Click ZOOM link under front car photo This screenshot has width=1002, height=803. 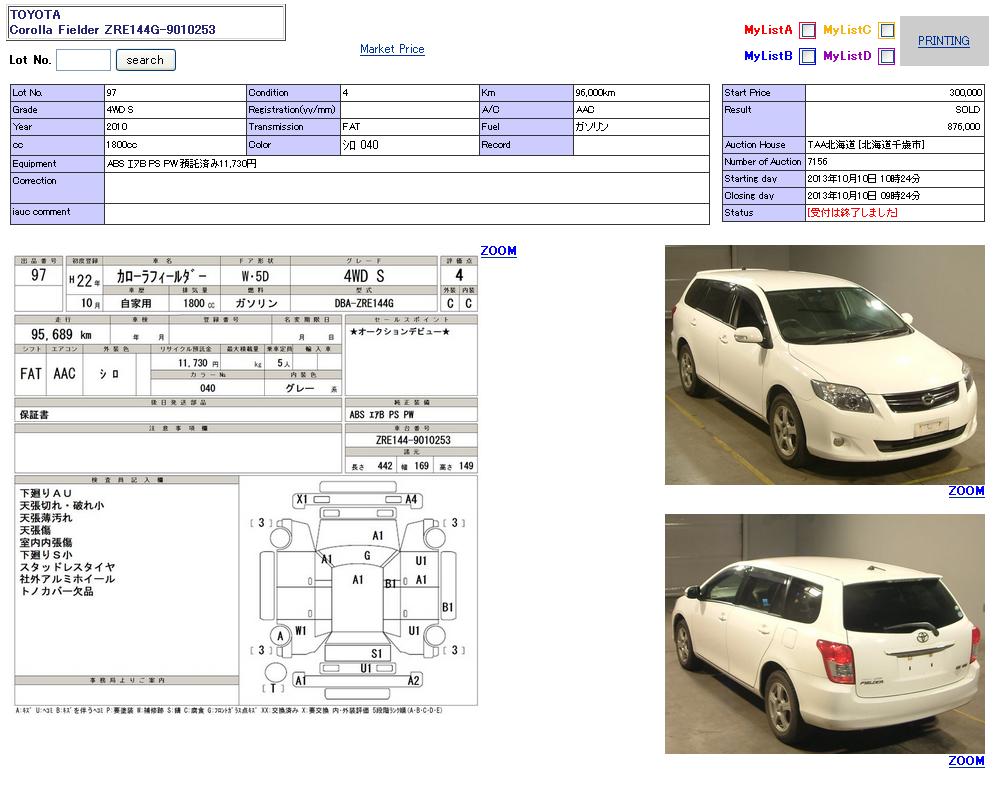[x=966, y=491]
